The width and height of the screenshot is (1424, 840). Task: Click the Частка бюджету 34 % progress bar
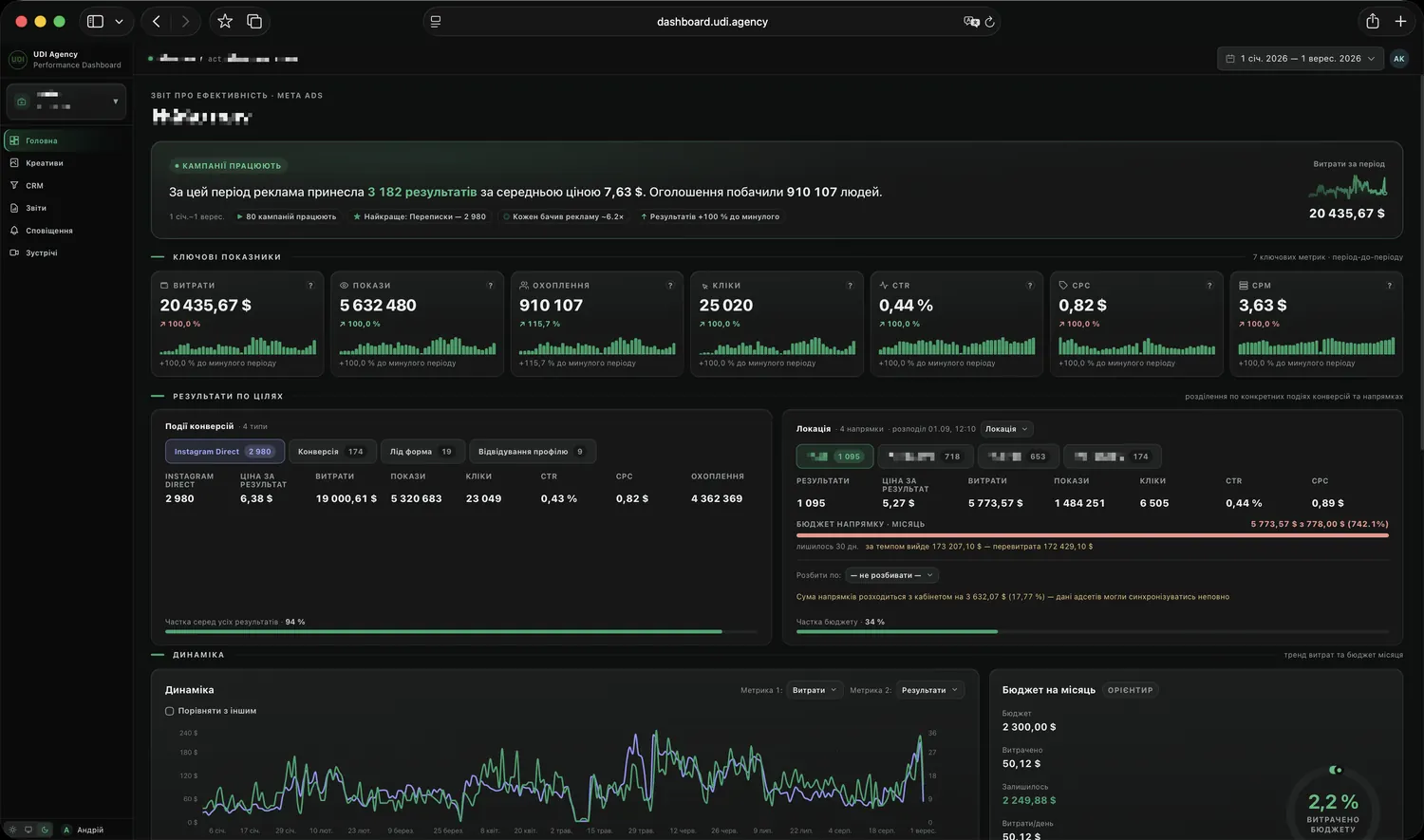[1093, 631]
